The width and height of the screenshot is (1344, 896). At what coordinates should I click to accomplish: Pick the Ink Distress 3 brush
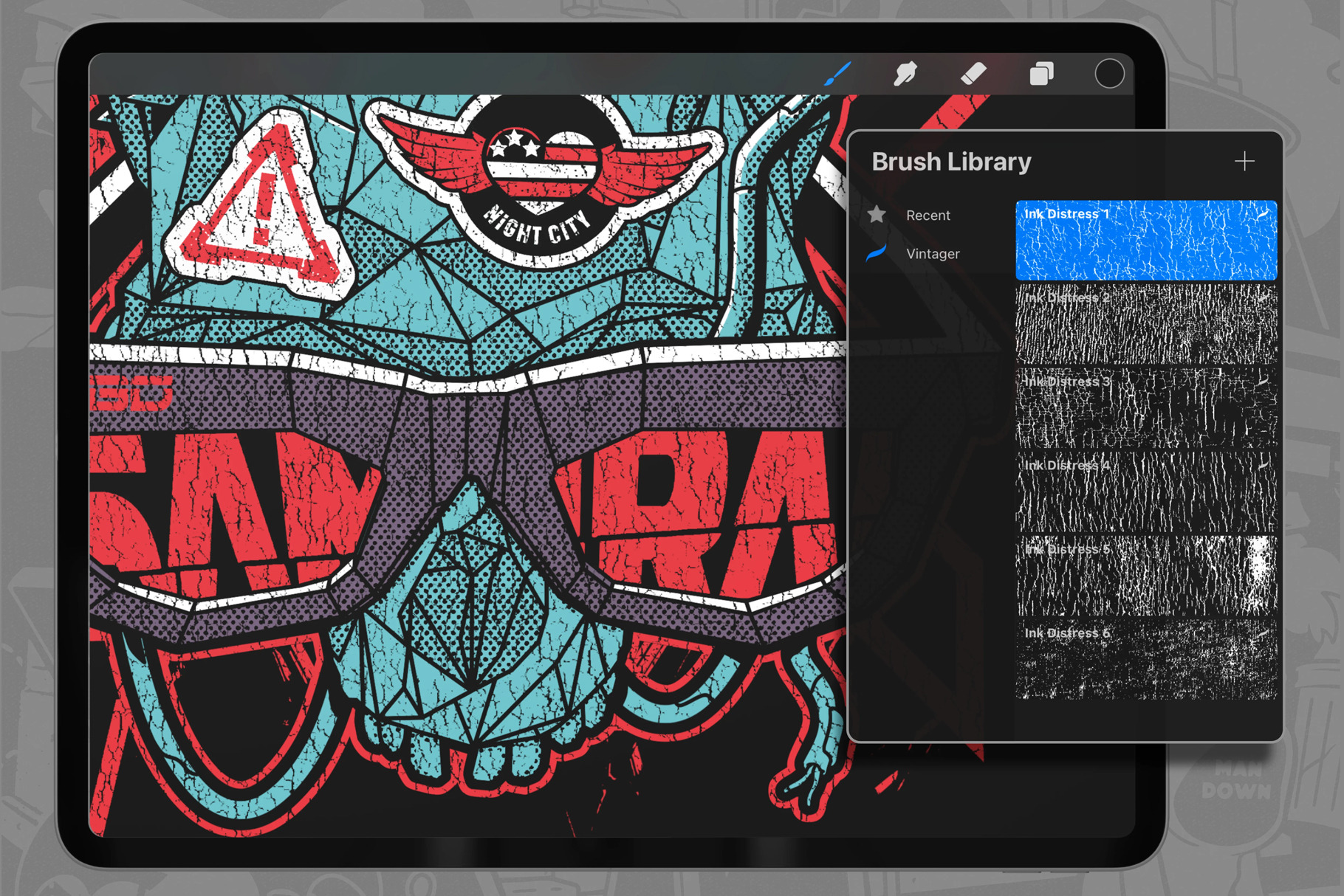tap(1145, 408)
